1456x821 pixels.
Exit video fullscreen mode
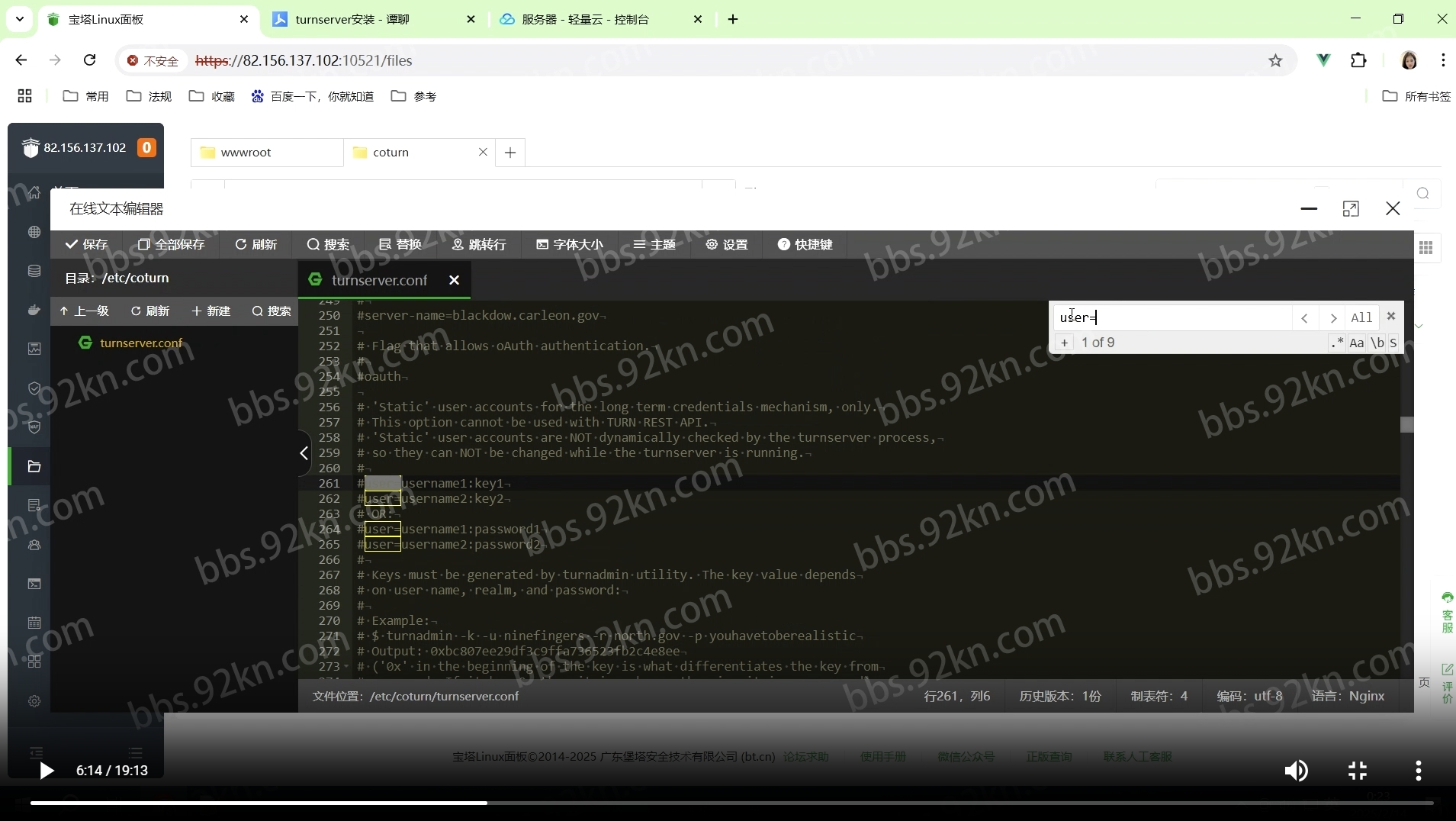click(1357, 771)
